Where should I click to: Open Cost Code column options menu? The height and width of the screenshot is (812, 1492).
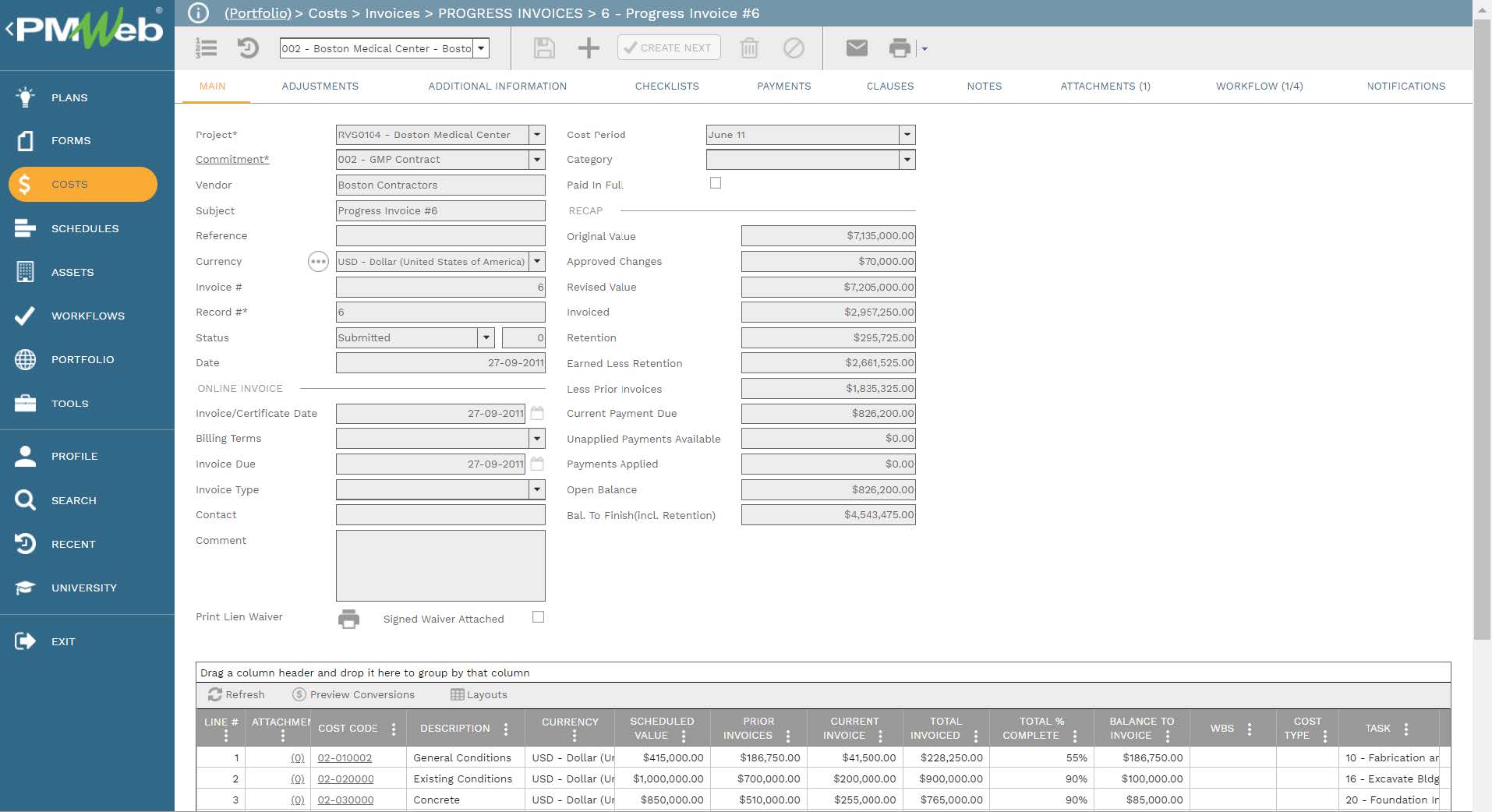tap(394, 729)
